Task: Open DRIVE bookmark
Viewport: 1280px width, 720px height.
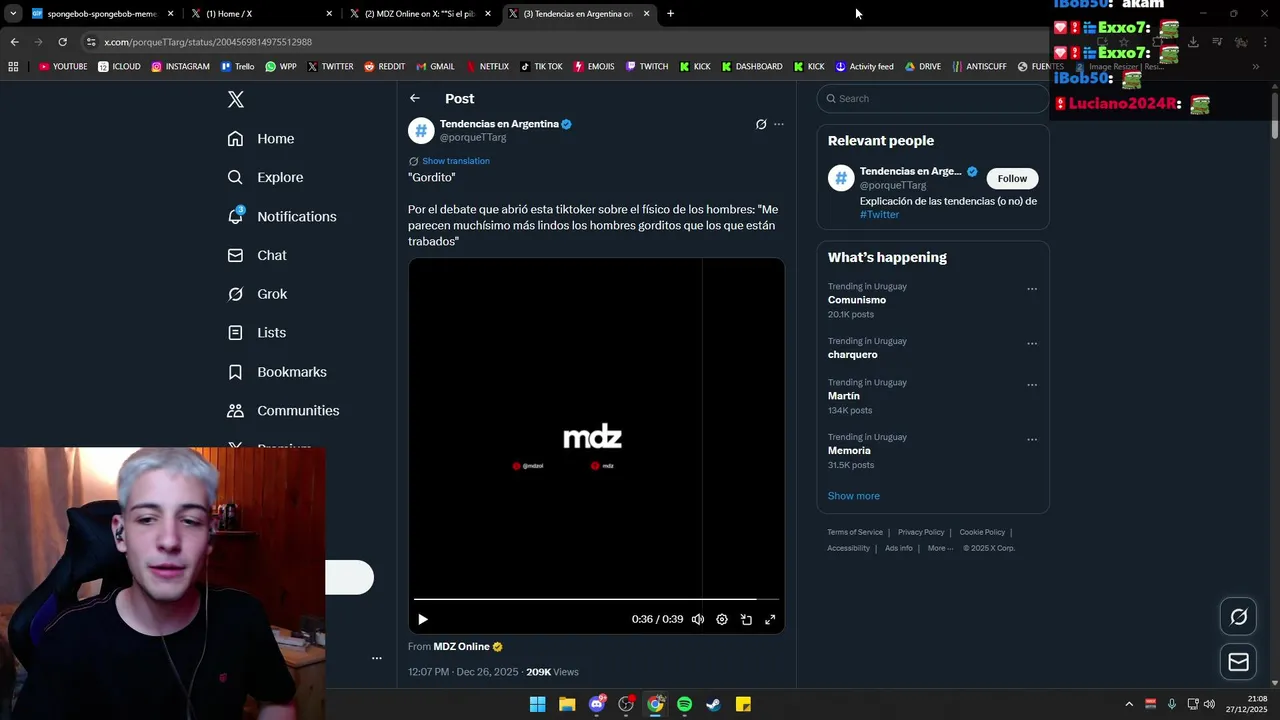Action: point(923,67)
